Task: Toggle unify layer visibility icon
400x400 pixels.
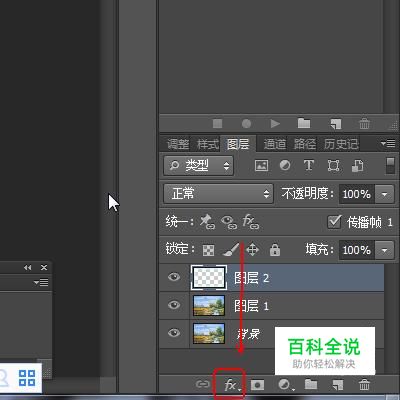Action: (x=229, y=222)
